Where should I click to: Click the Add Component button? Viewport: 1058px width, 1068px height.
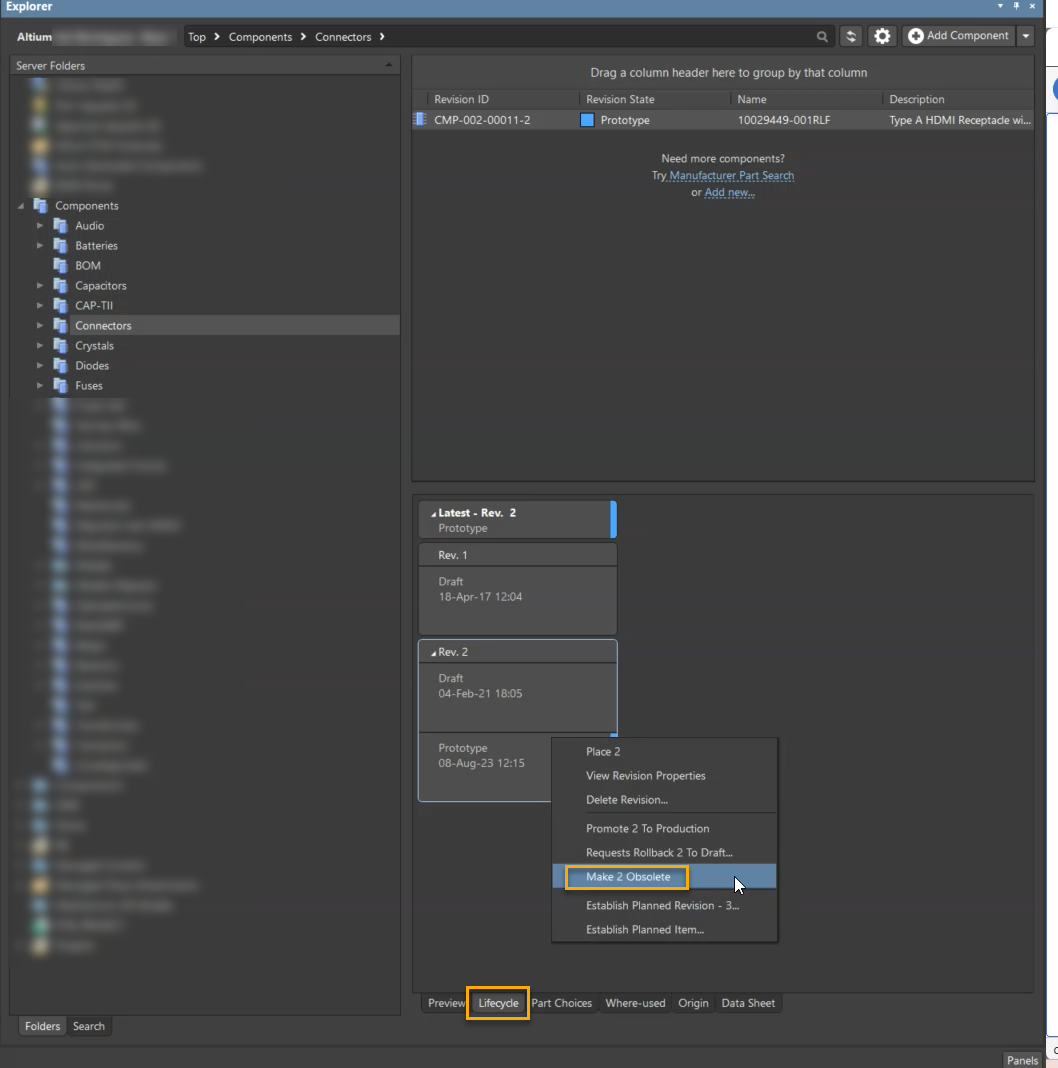(x=958, y=37)
